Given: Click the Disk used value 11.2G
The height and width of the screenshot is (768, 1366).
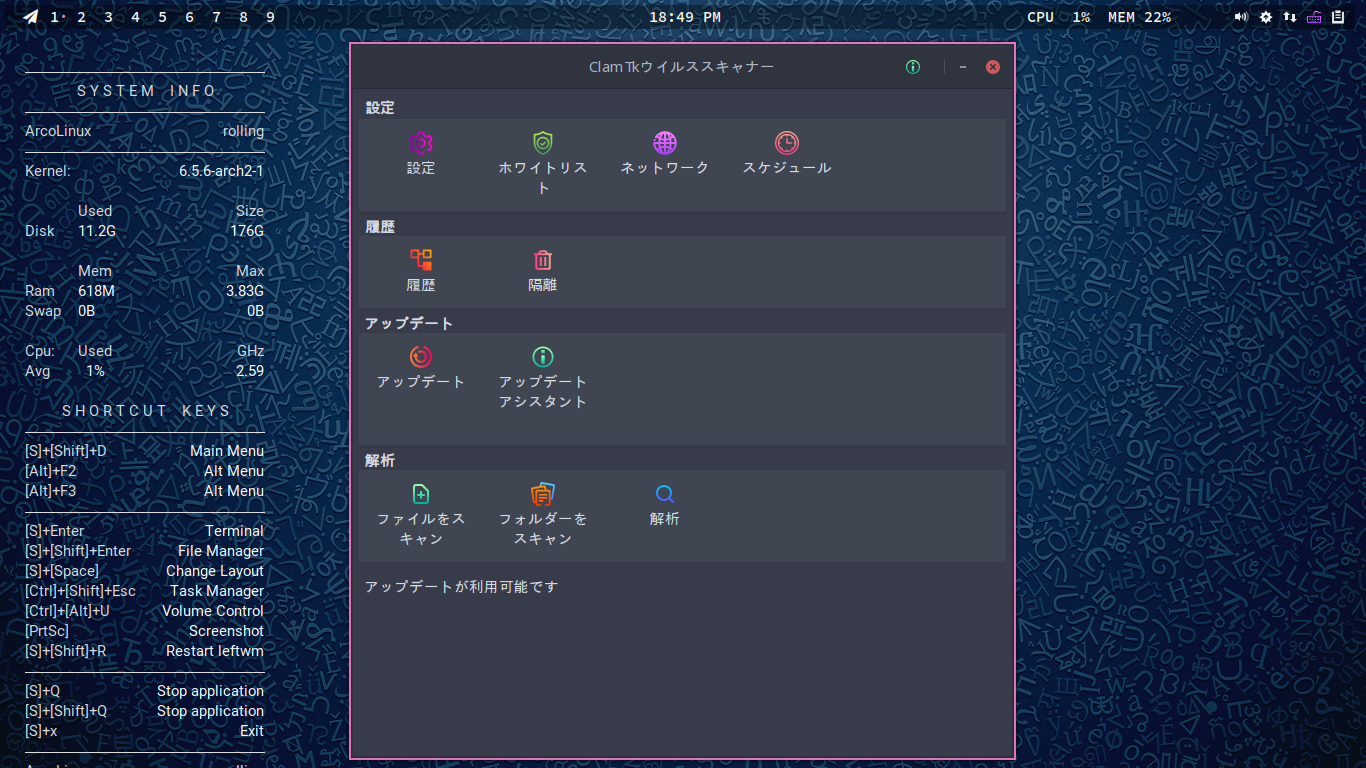Looking at the screenshot, I should pos(97,231).
